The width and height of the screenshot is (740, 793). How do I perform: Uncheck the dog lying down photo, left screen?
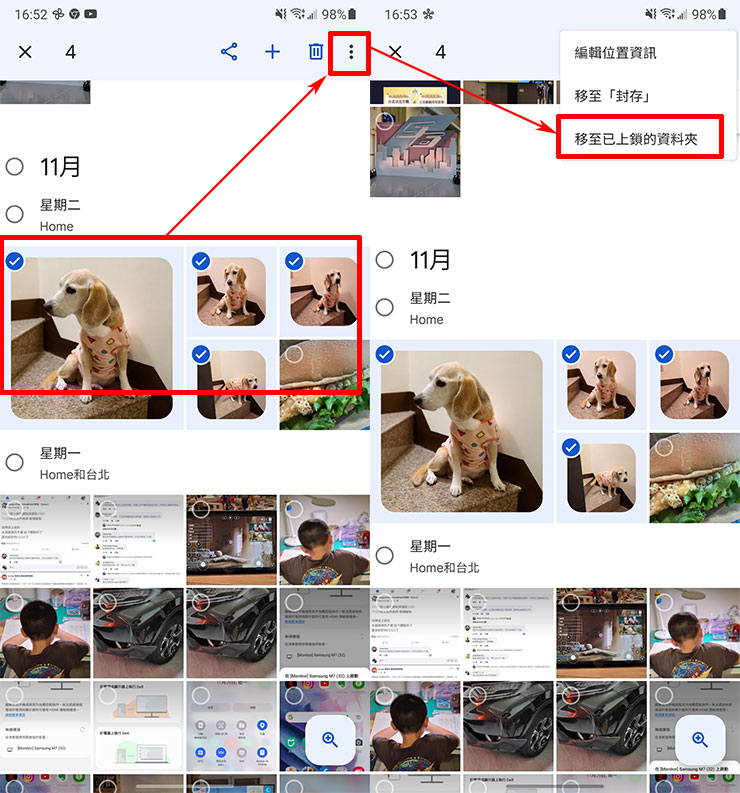pyautogui.click(x=201, y=355)
